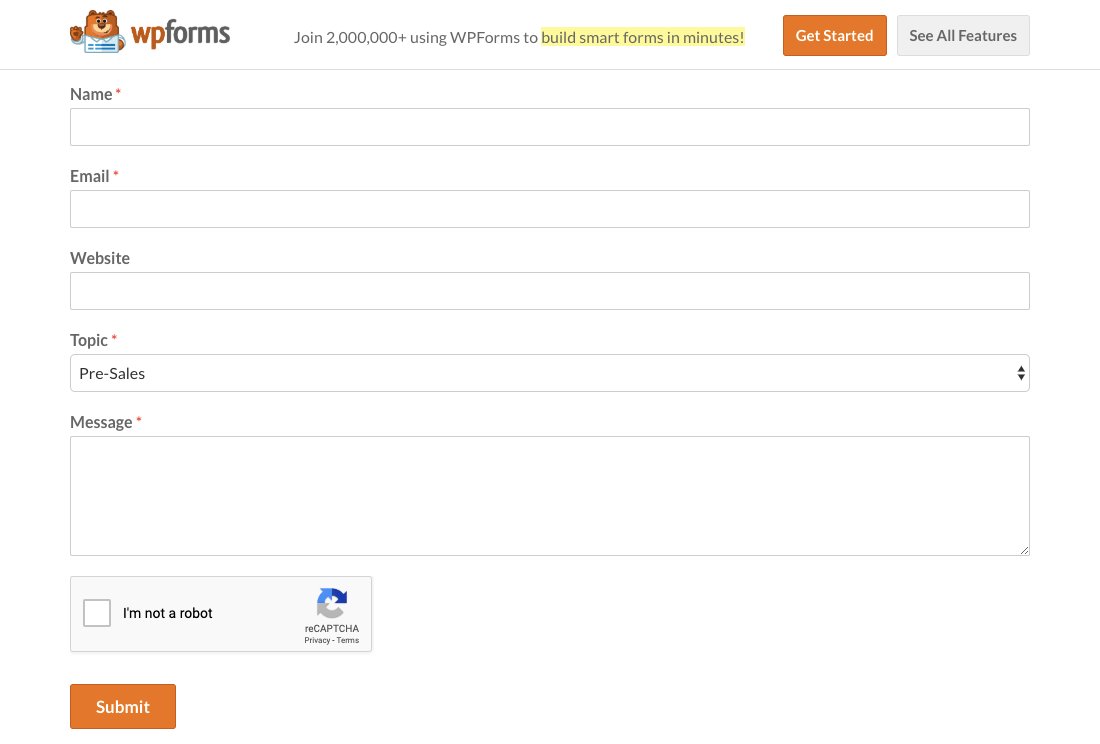
Task: Click the resize grip of the Message box
Action: pyautogui.click(x=1024, y=549)
